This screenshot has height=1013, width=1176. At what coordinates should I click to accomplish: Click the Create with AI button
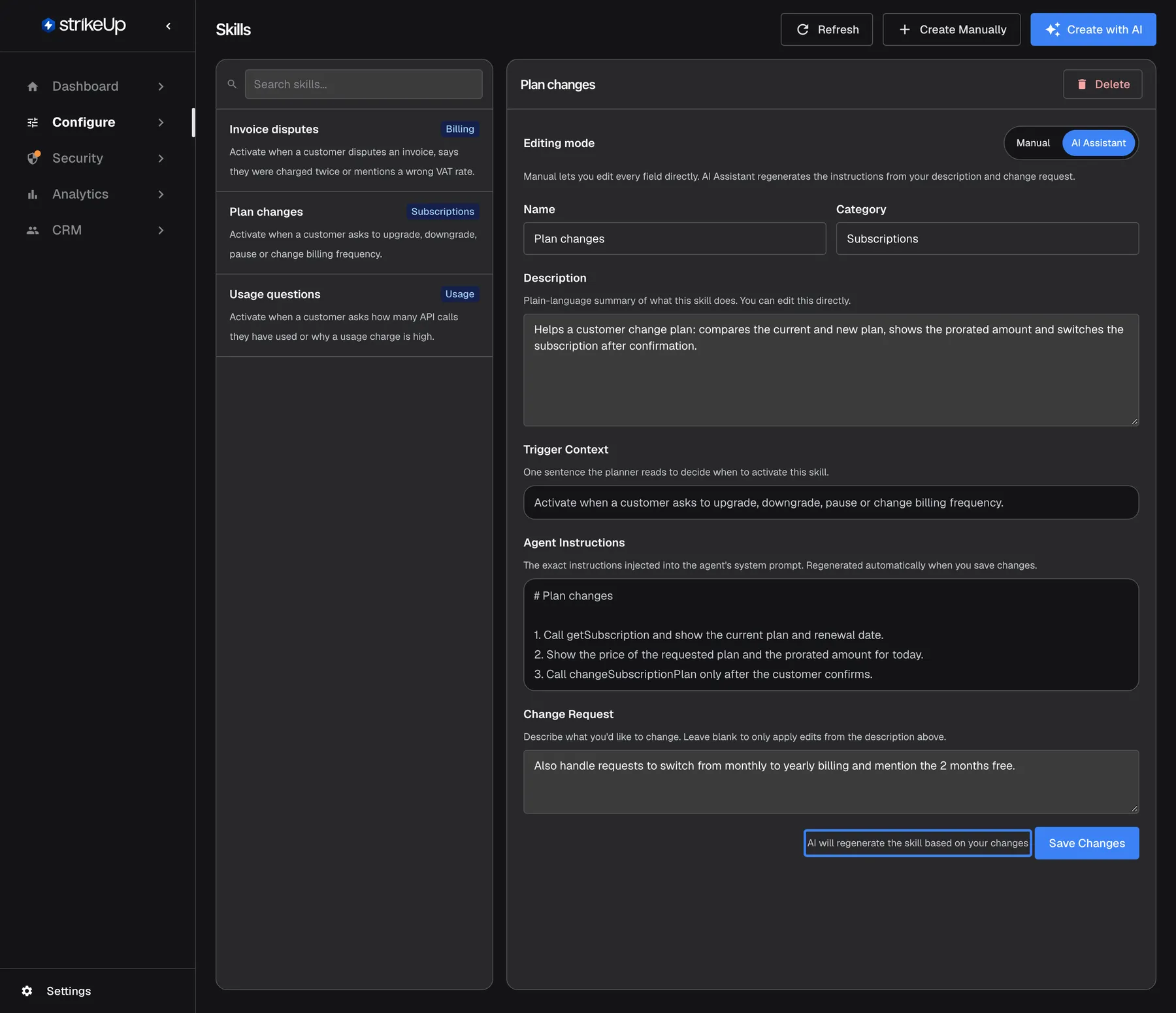tap(1093, 29)
